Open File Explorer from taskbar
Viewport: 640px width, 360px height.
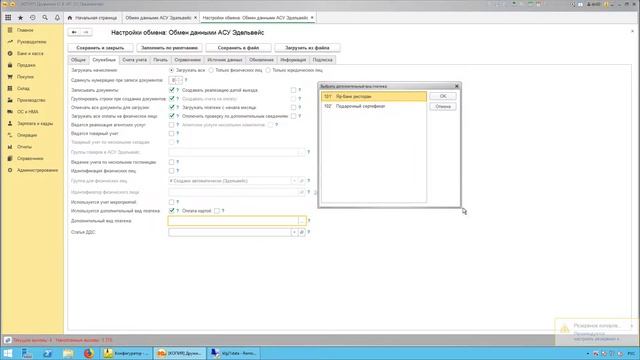(68, 353)
